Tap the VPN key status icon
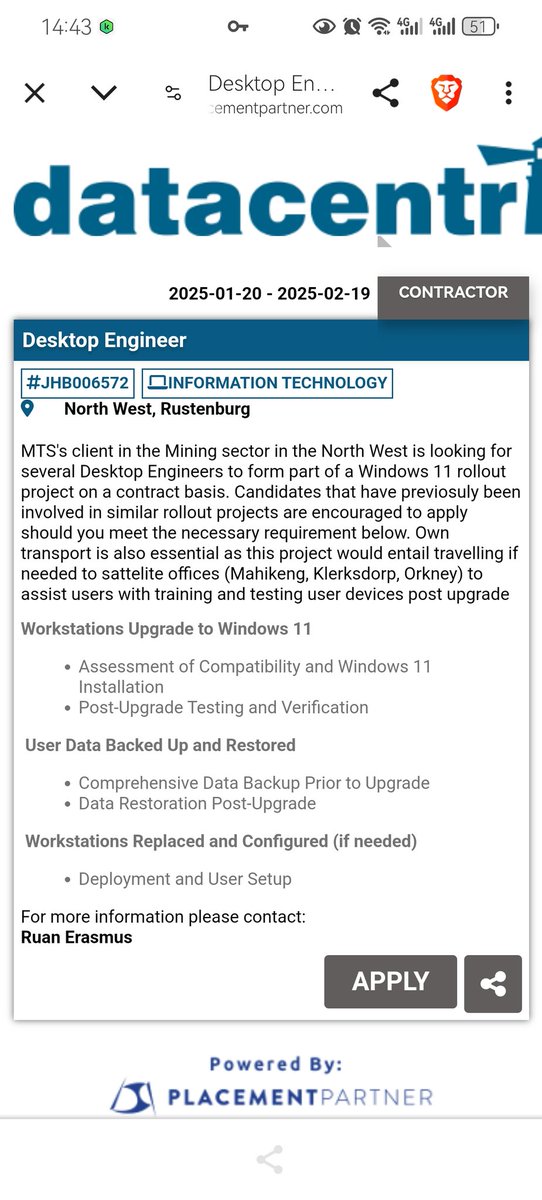The width and height of the screenshot is (542, 1200). click(x=238, y=27)
